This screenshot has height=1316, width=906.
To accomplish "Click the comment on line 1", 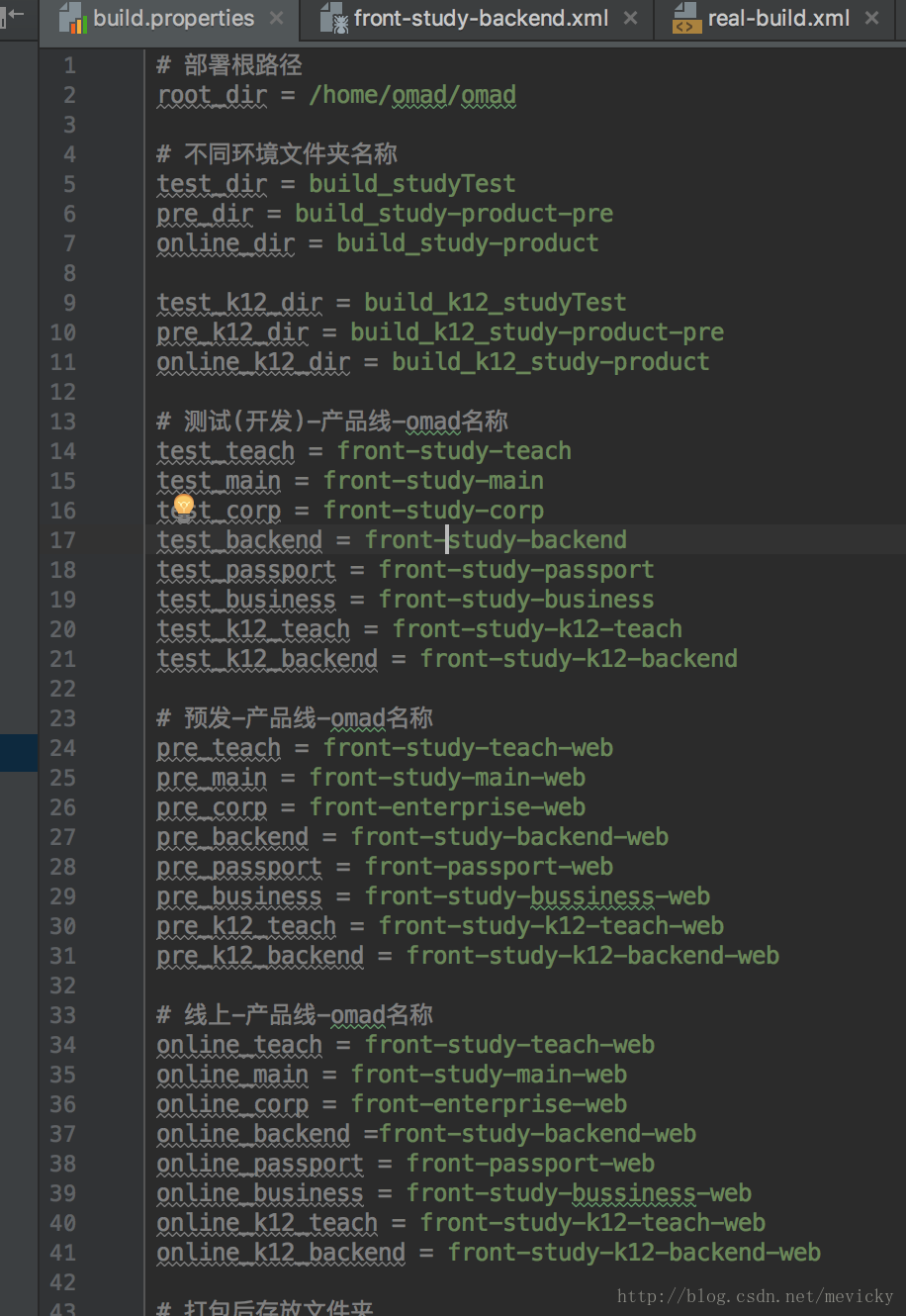I will (x=229, y=65).
